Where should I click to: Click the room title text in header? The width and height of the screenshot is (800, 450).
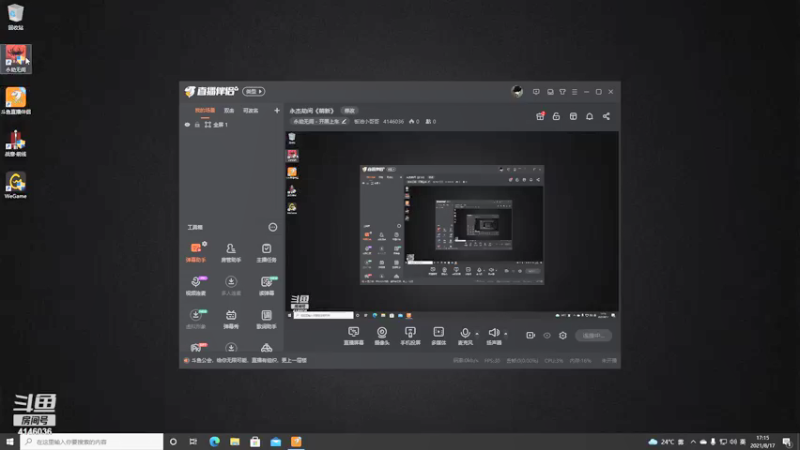(311, 111)
